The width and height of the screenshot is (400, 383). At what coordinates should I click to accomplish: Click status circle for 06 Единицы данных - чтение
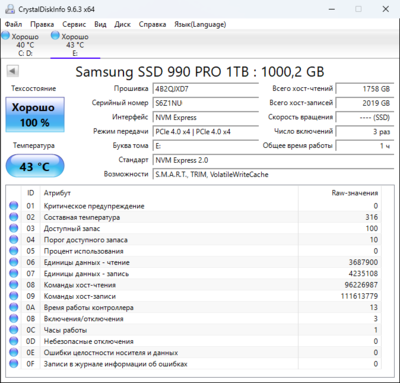(x=14, y=262)
